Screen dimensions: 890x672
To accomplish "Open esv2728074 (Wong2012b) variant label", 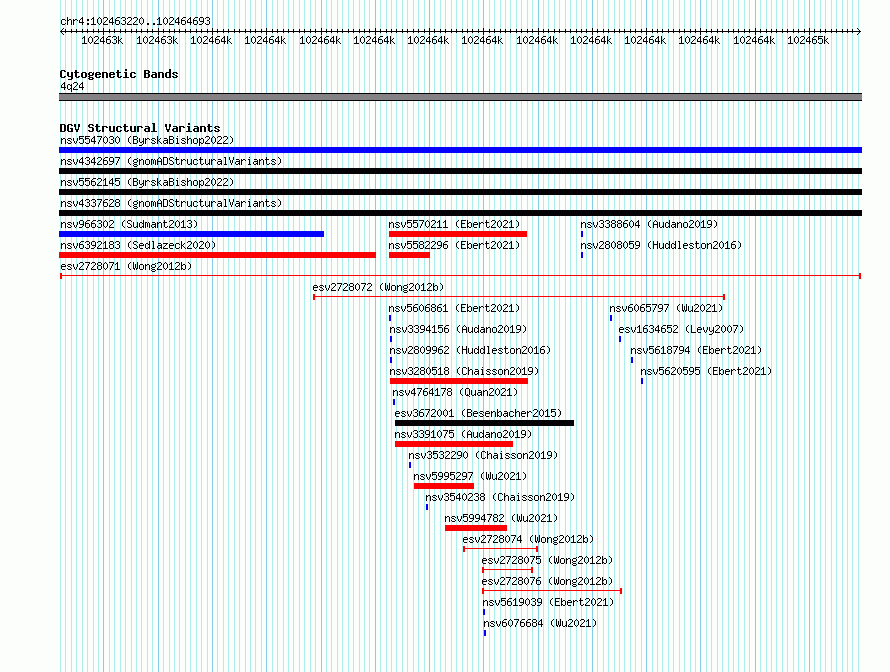I will point(528,539).
